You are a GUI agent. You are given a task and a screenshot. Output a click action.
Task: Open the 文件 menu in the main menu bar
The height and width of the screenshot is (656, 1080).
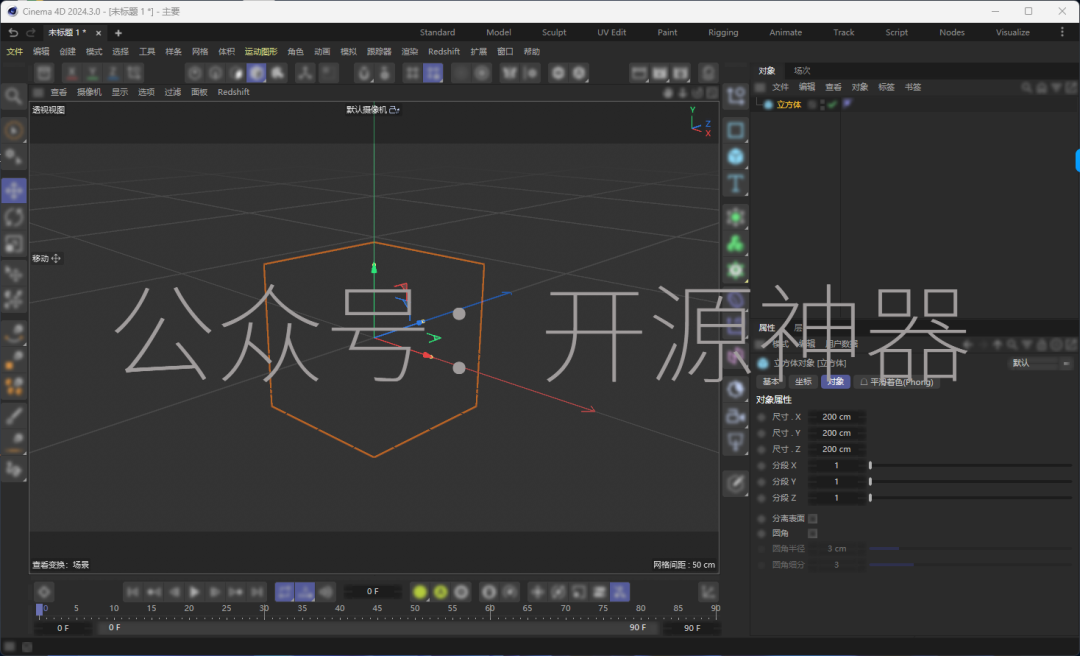pyautogui.click(x=14, y=52)
